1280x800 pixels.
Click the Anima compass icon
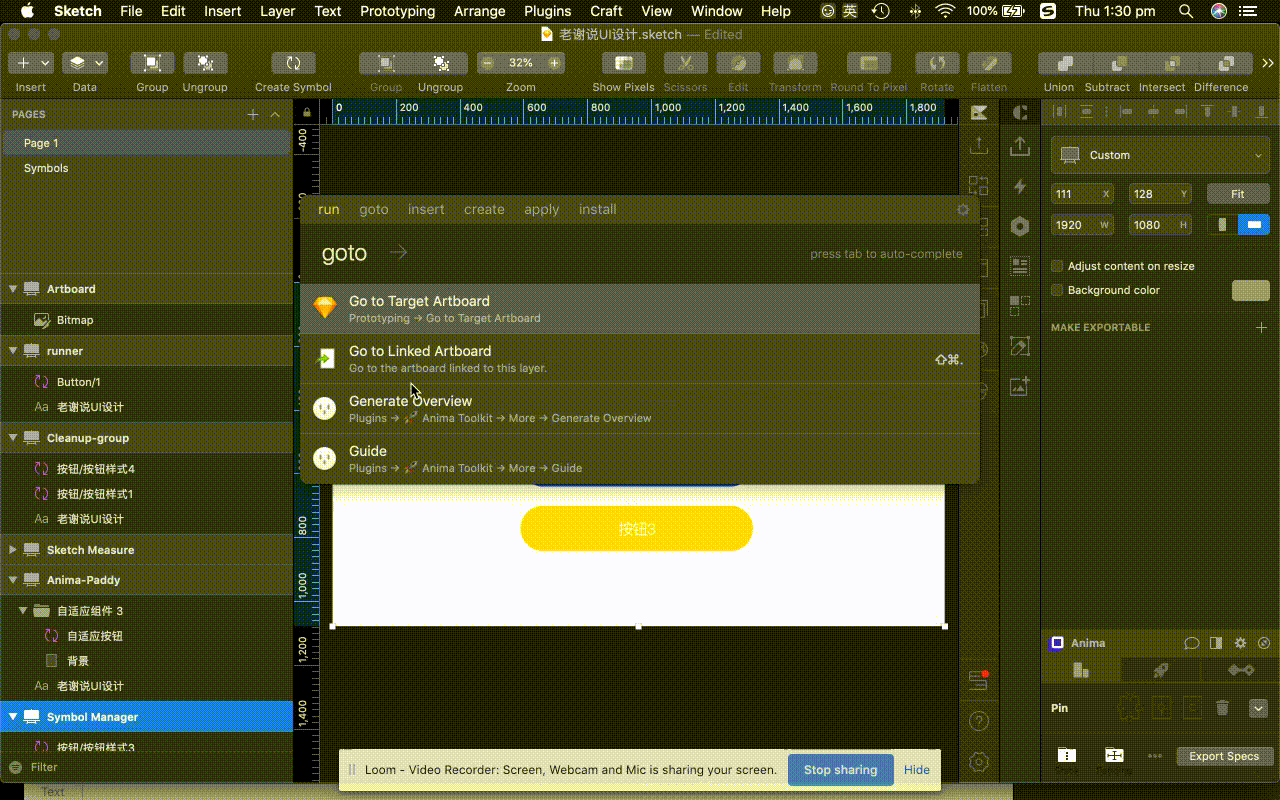(1264, 643)
